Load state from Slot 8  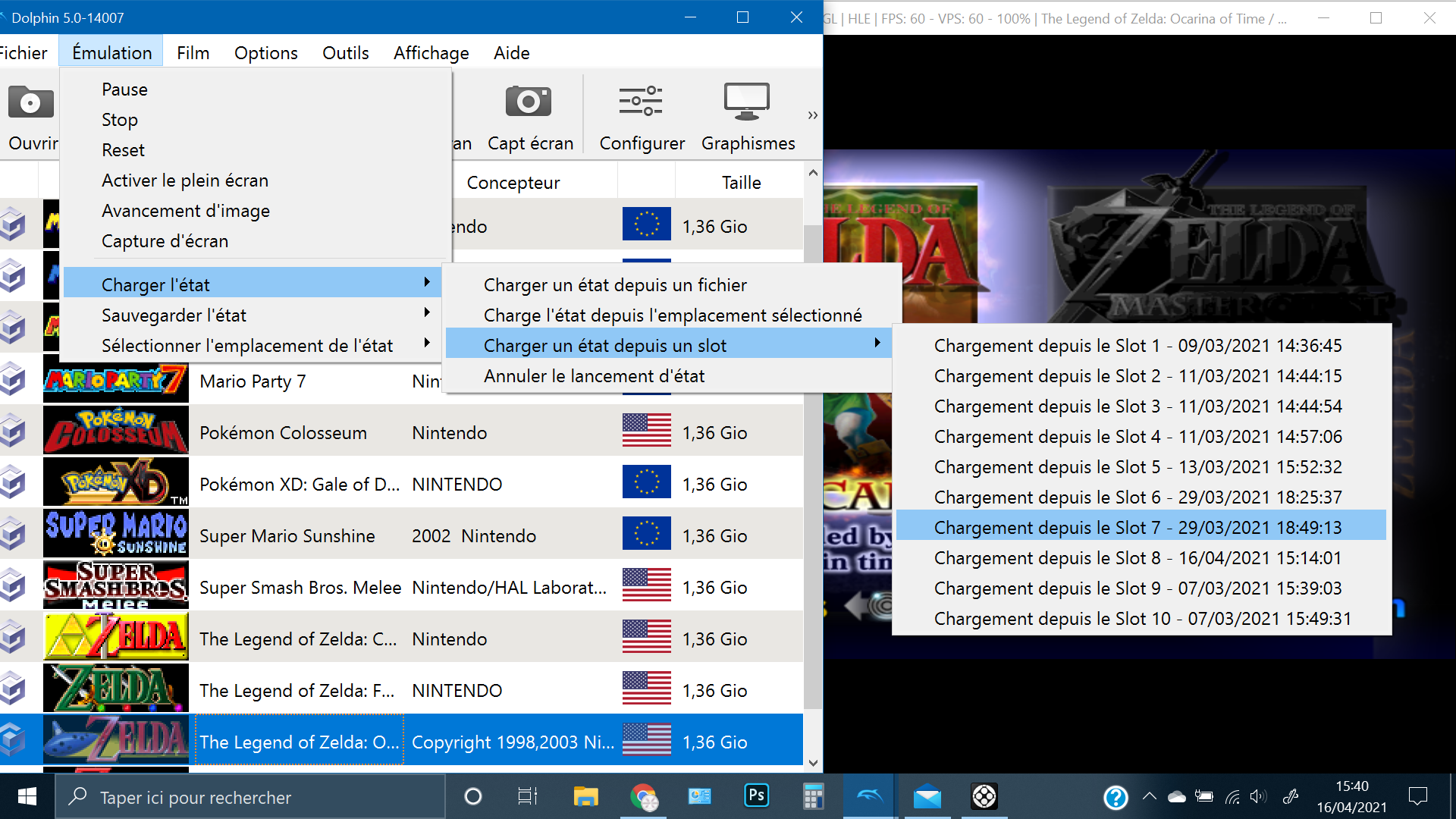point(1141,557)
